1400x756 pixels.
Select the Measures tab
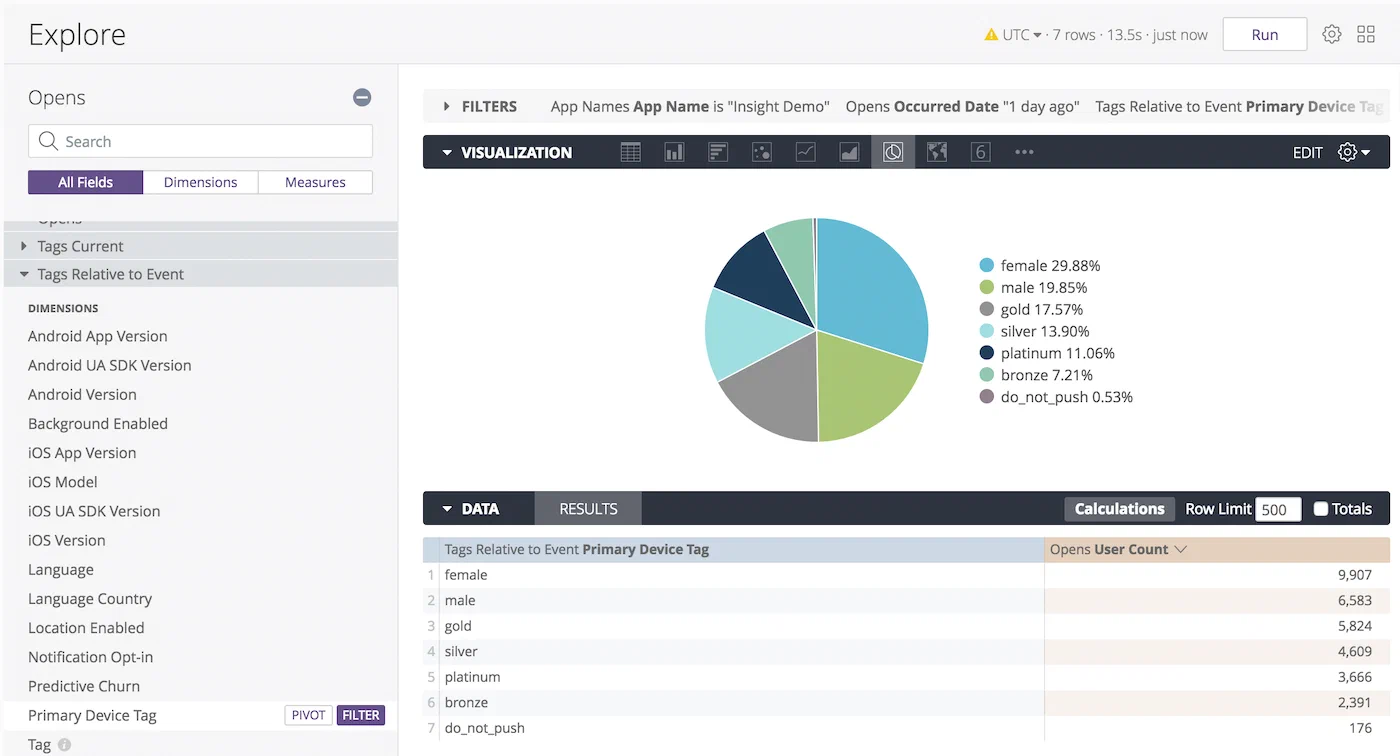pyautogui.click(x=315, y=182)
